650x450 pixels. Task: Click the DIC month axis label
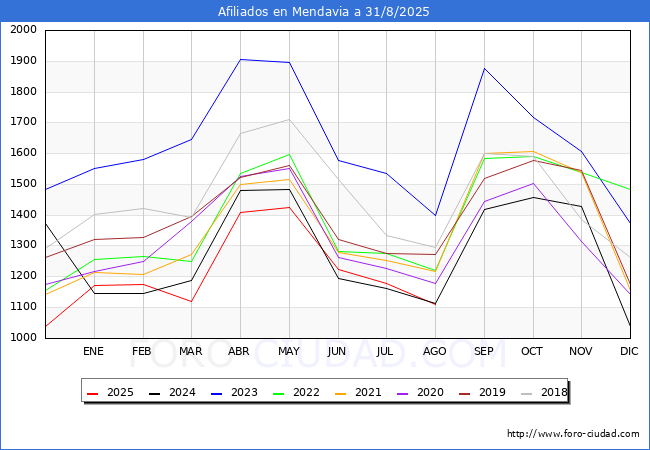pos(629,351)
